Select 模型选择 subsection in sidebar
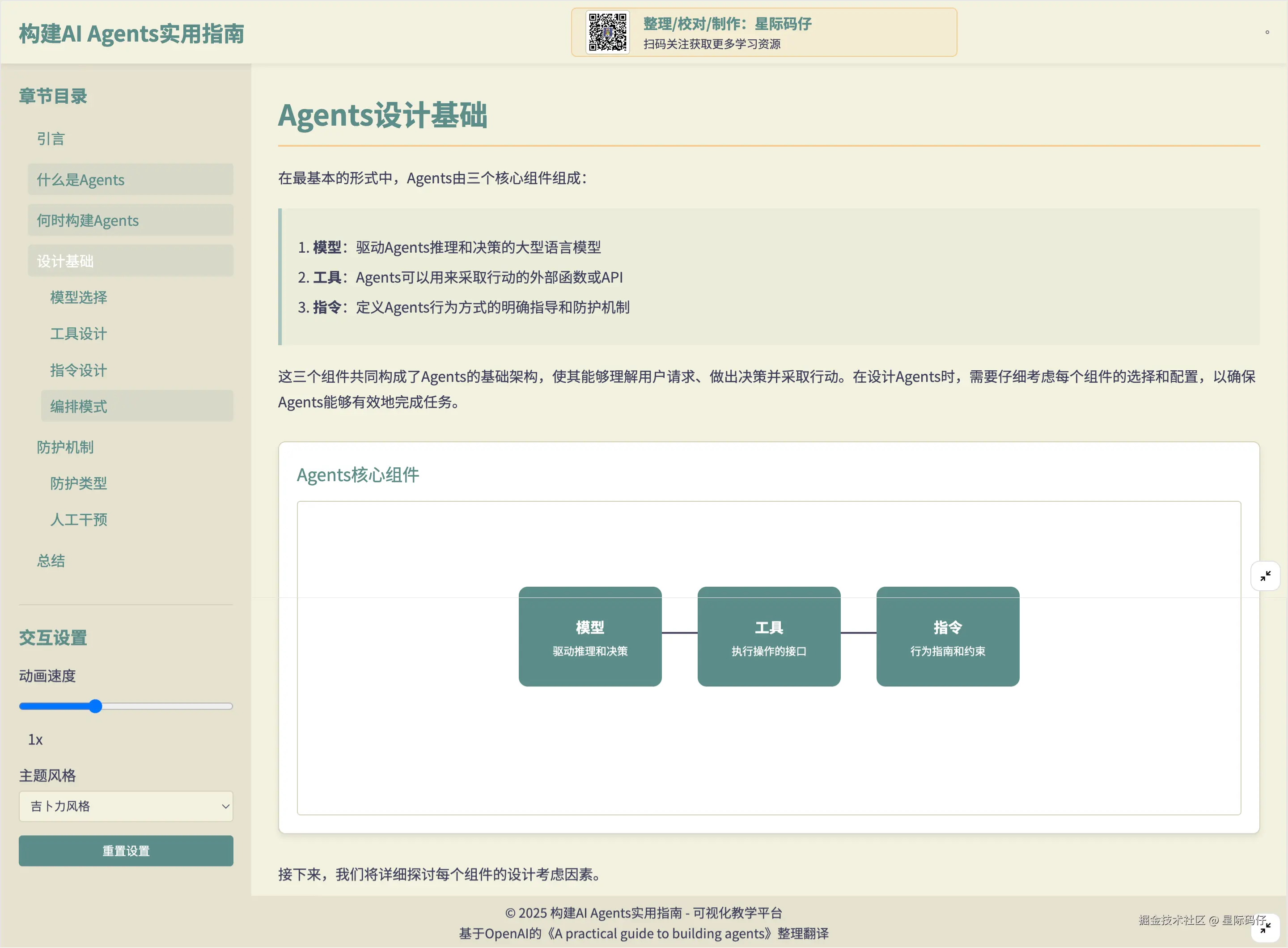 79,297
